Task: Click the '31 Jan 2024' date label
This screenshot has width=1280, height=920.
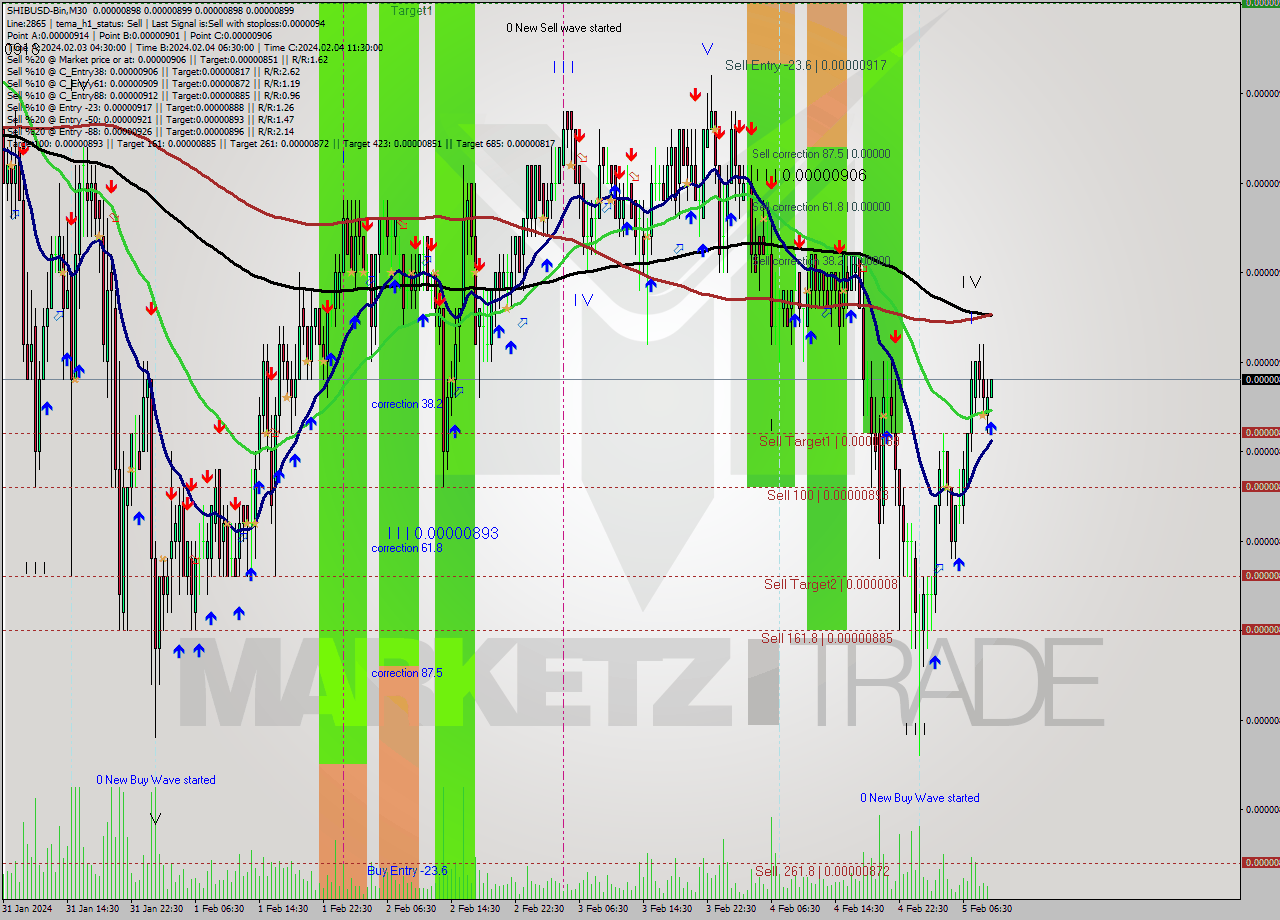Action: (x=27, y=909)
